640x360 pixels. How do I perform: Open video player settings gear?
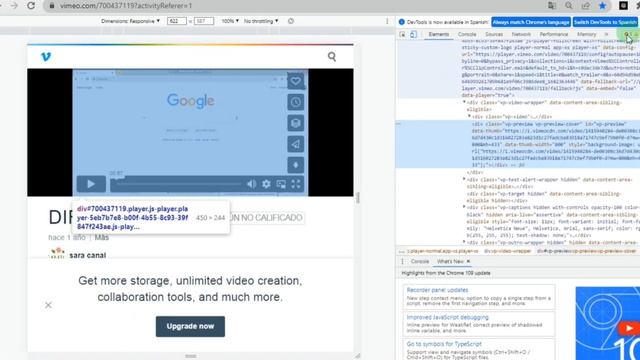tap(266, 184)
